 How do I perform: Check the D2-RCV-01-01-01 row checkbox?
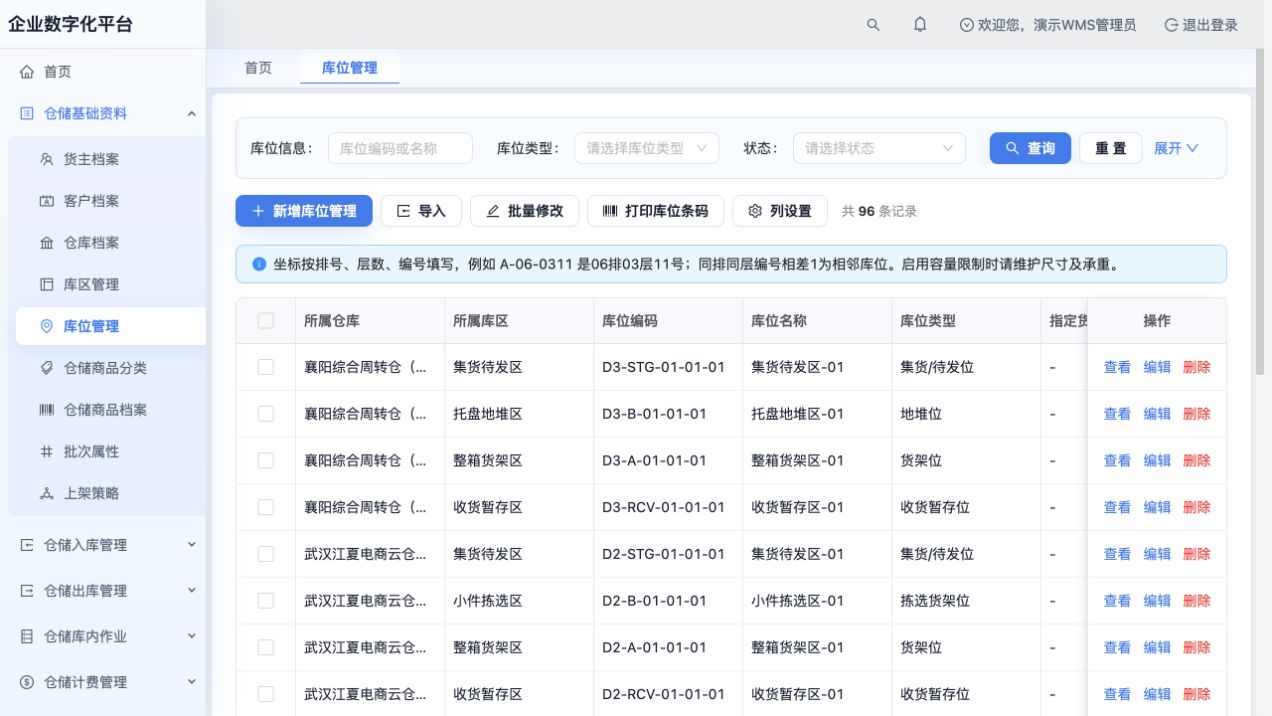click(x=265, y=694)
